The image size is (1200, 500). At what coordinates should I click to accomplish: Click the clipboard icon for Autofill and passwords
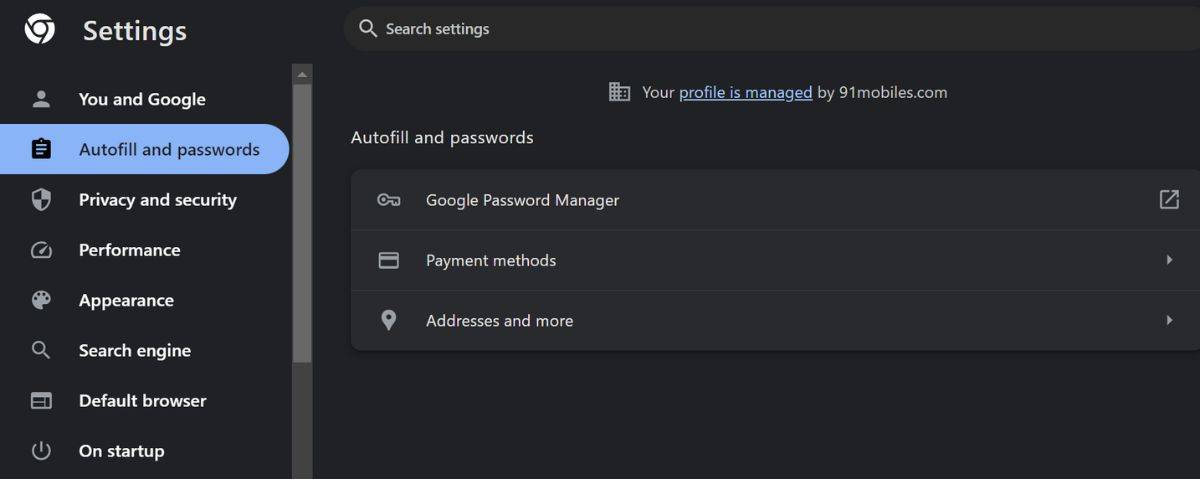(41, 149)
